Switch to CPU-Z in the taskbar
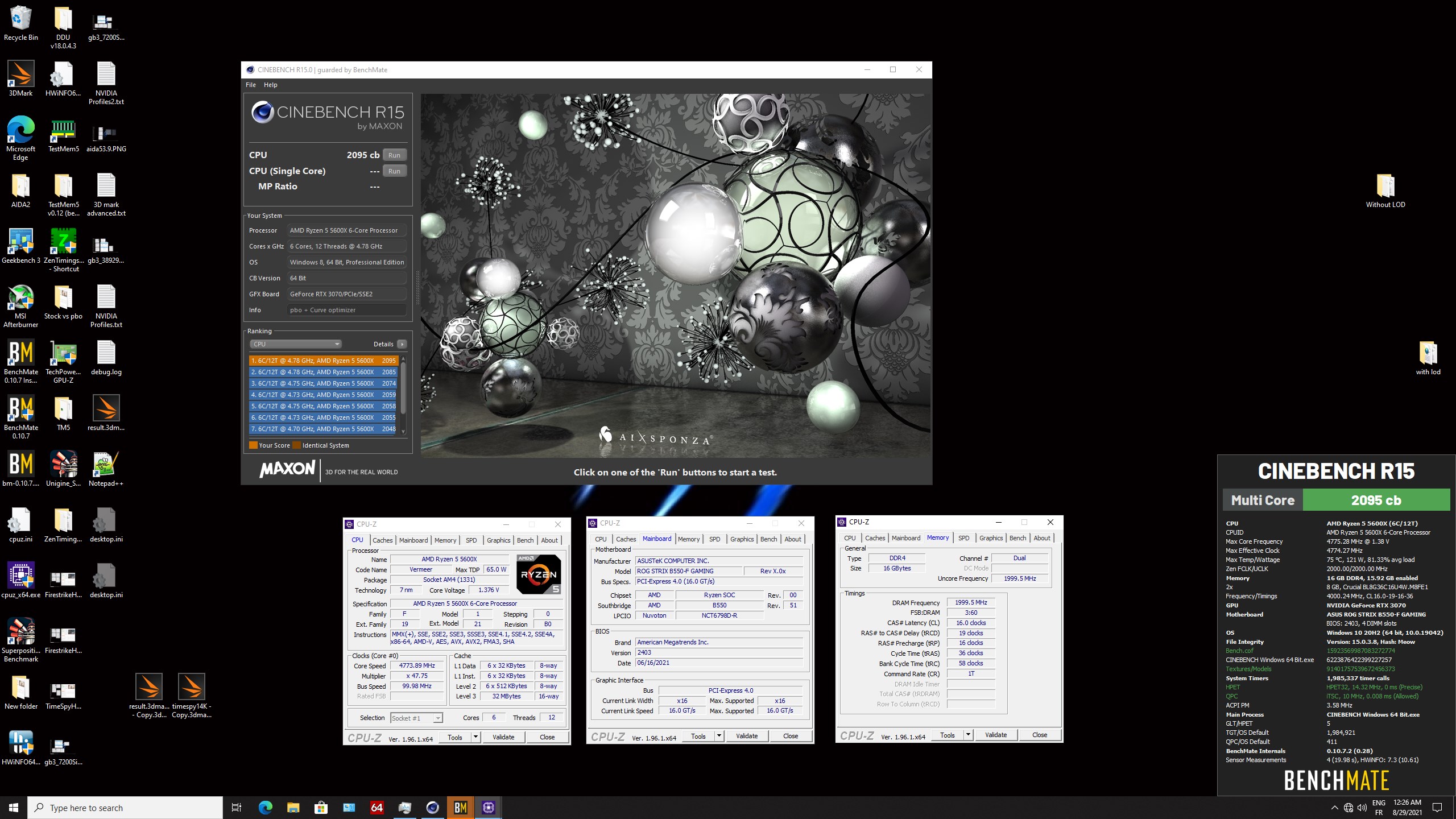Image resolution: width=1456 pixels, height=819 pixels. [489, 808]
